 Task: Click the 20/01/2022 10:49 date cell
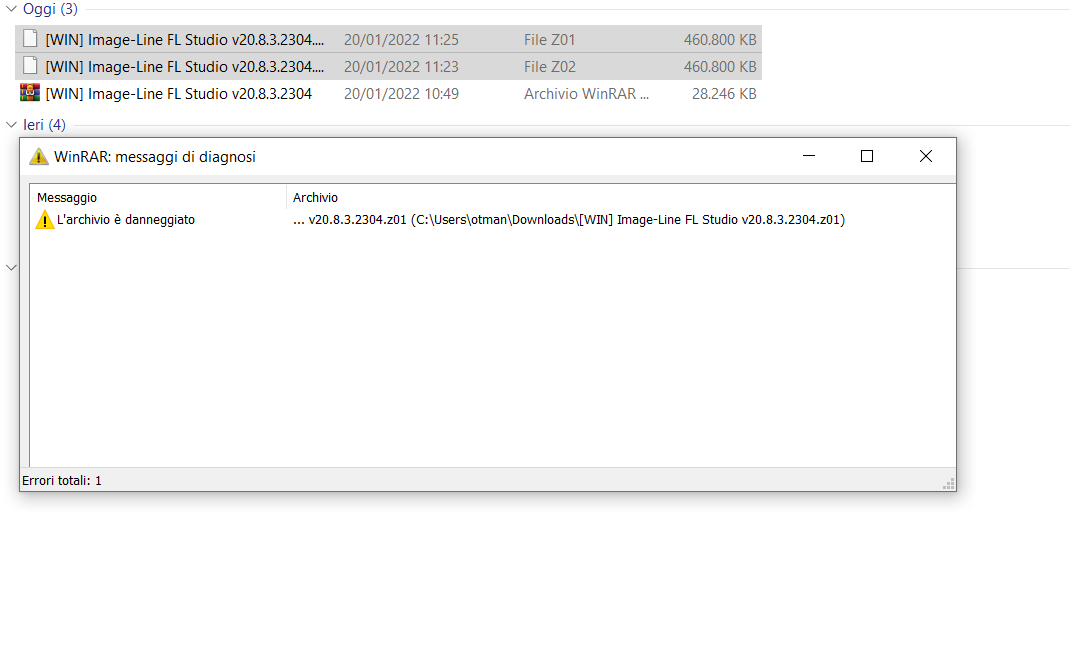401,93
